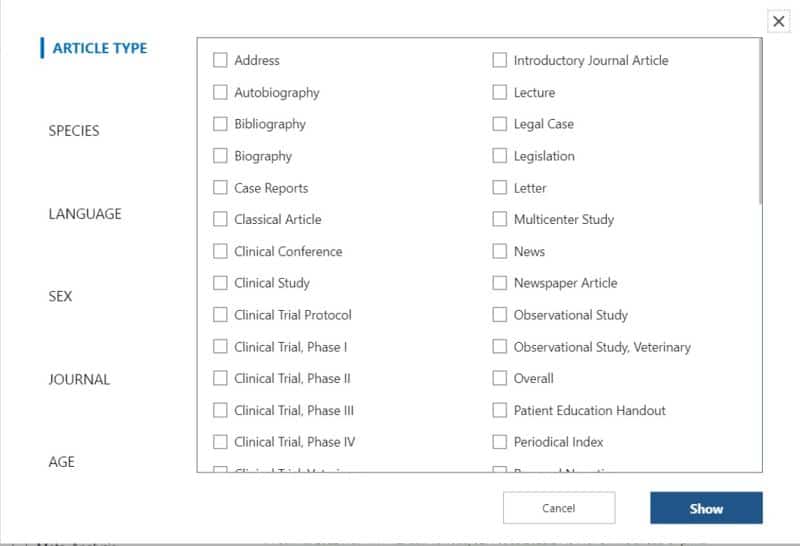The width and height of the screenshot is (800, 546).
Task: Check Observational Study, Veterinary option
Action: click(x=500, y=347)
